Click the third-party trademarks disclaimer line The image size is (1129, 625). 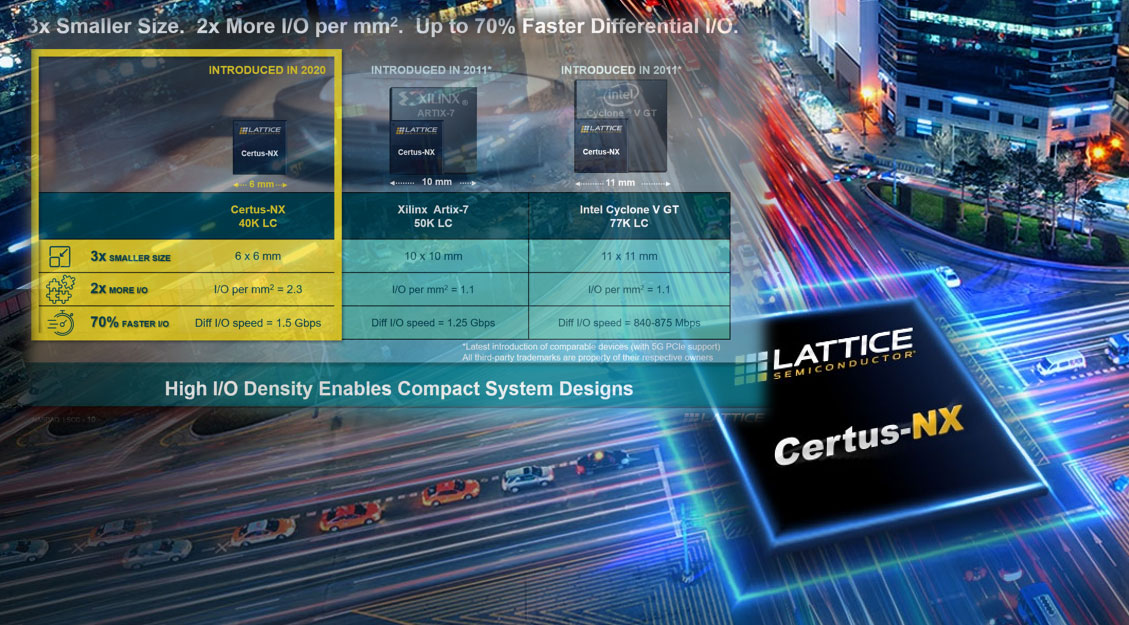(x=588, y=357)
